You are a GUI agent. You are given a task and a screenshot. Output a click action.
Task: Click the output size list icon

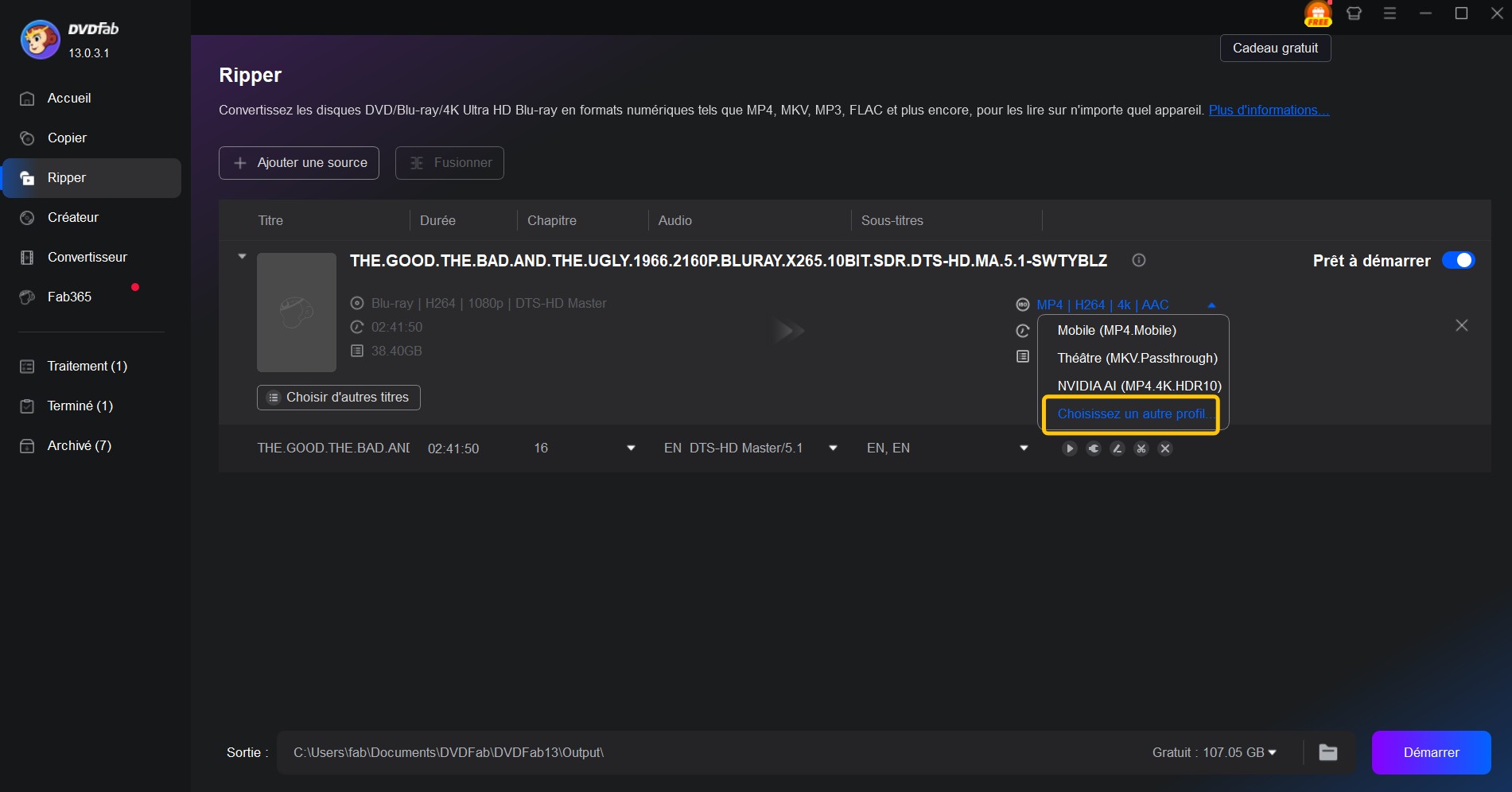coord(1023,357)
